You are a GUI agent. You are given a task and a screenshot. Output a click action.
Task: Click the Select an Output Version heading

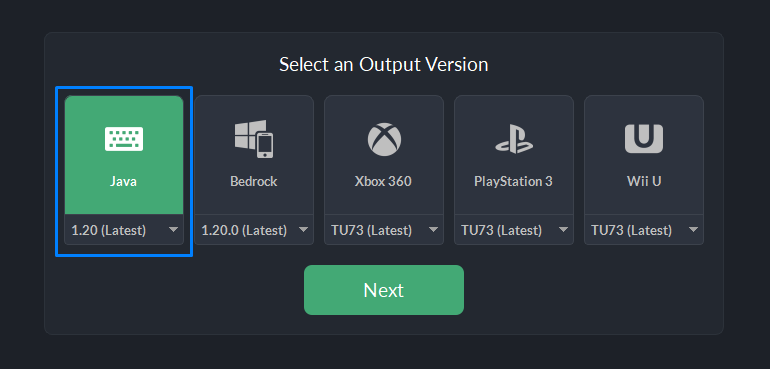click(384, 64)
